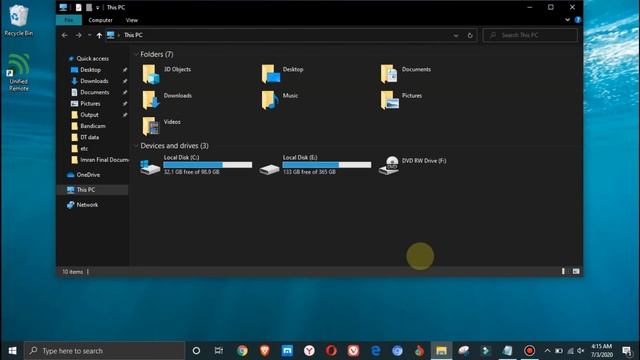Open the 3D Objects folder
The width and height of the screenshot is (640, 360).
(167, 74)
